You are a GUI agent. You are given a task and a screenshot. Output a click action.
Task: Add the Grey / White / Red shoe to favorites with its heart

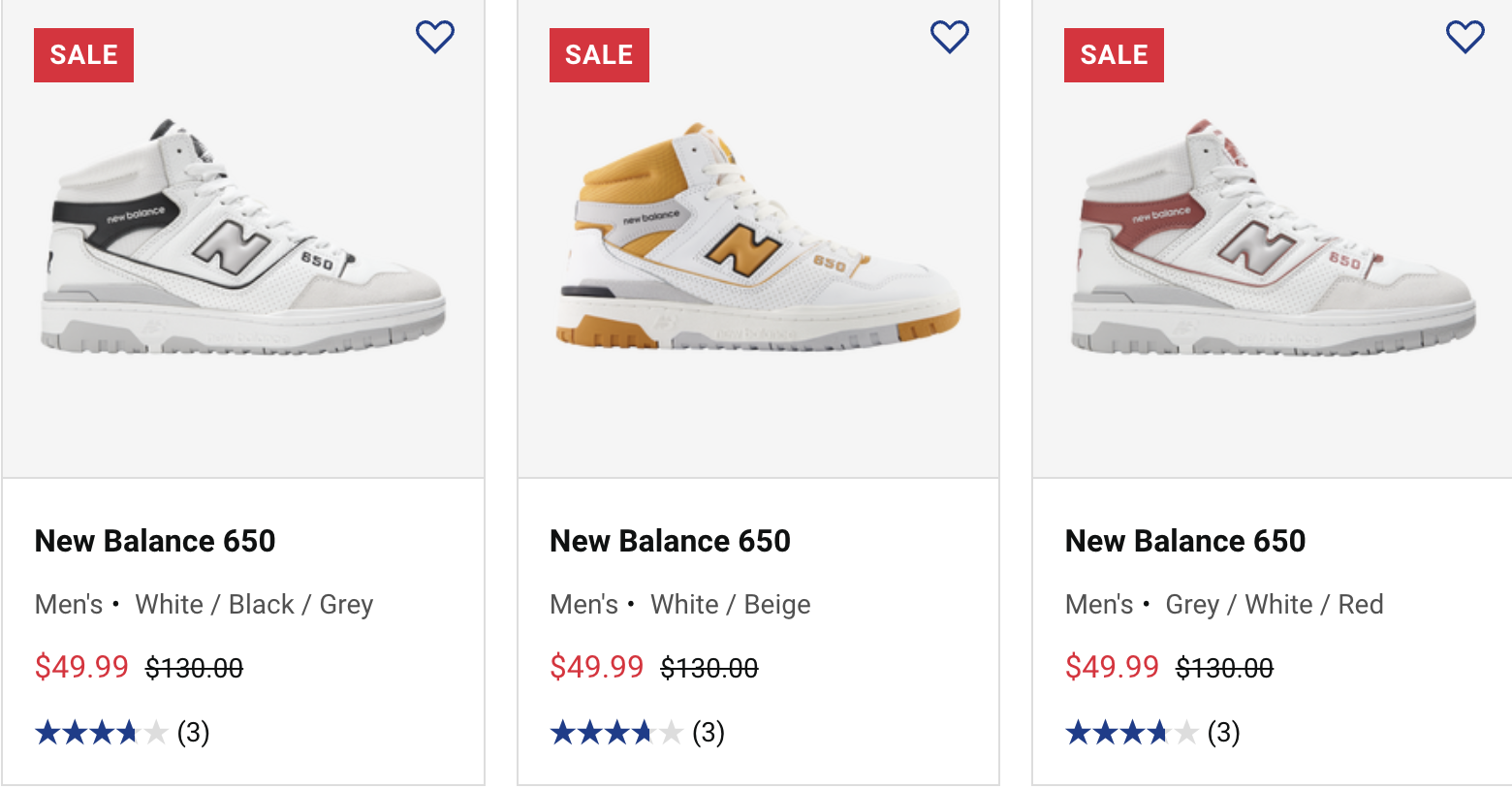coord(1465,37)
